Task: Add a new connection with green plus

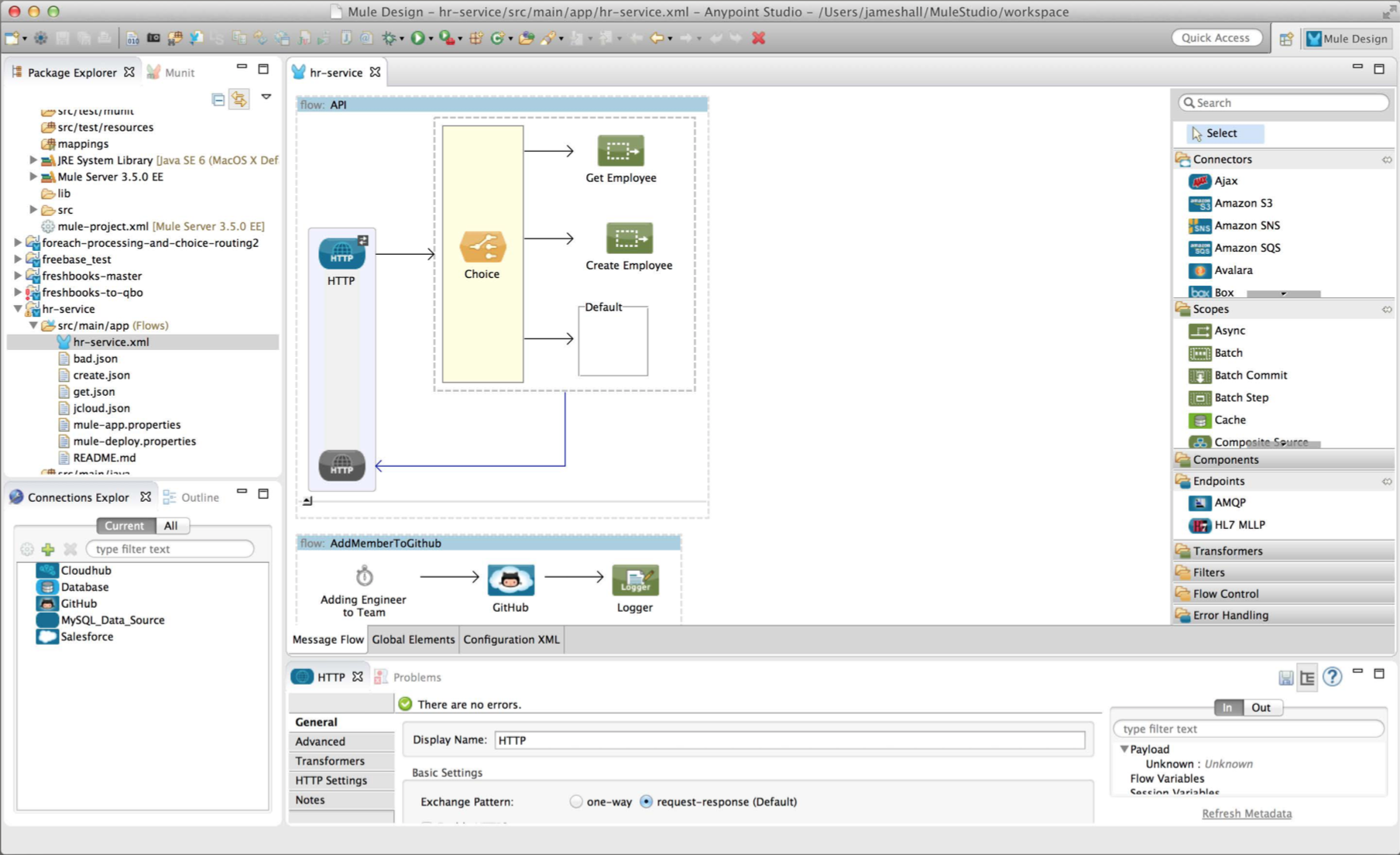Action: [x=48, y=549]
